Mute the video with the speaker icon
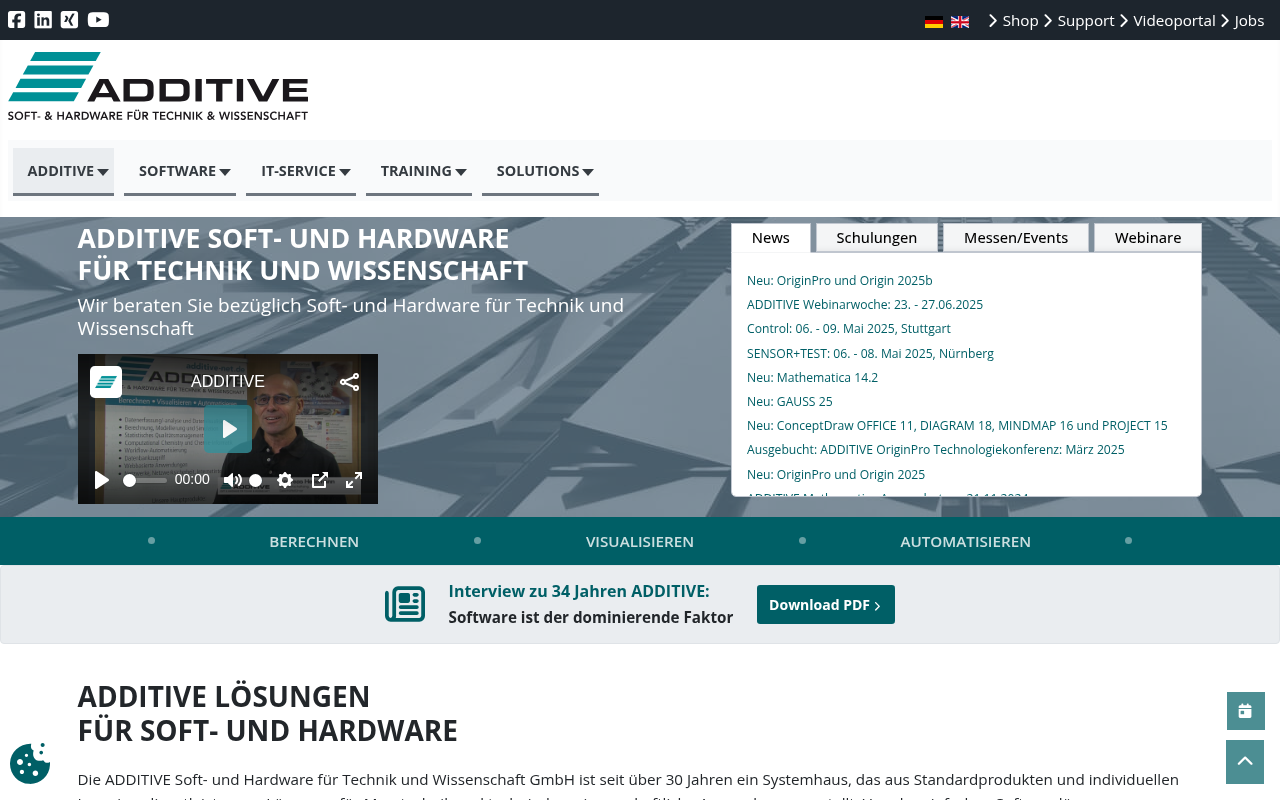The image size is (1280, 800). pyautogui.click(x=232, y=480)
